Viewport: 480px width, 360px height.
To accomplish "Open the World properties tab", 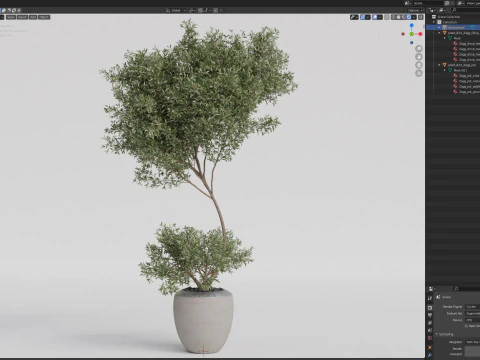I will coord(430,338).
